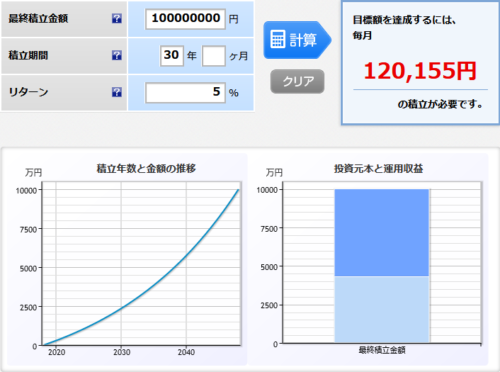Click the calculator icon on 計算 button
This screenshot has height=372, width=500.
[278, 39]
